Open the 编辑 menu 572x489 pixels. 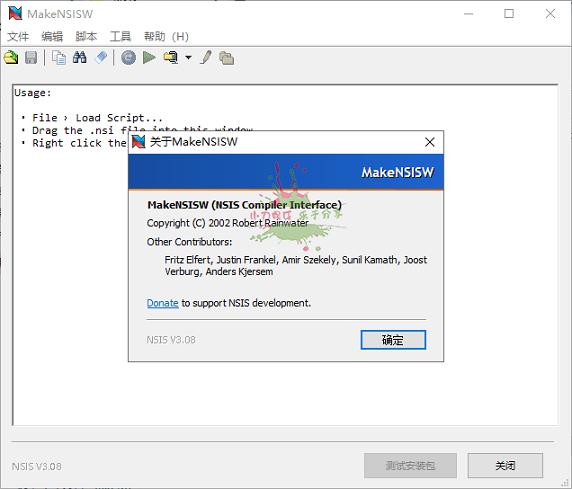coord(52,36)
